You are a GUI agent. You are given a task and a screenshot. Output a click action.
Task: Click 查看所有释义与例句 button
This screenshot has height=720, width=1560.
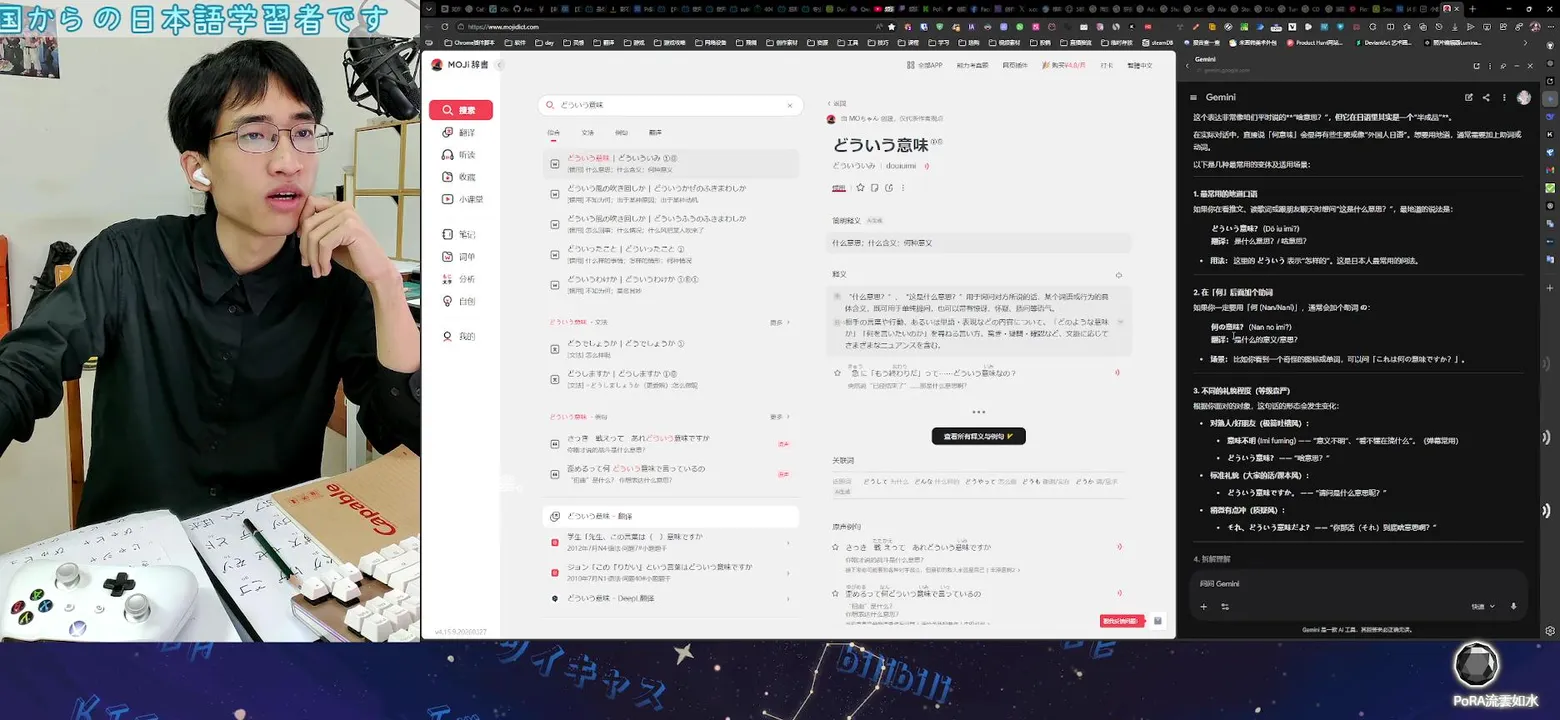click(x=978, y=436)
